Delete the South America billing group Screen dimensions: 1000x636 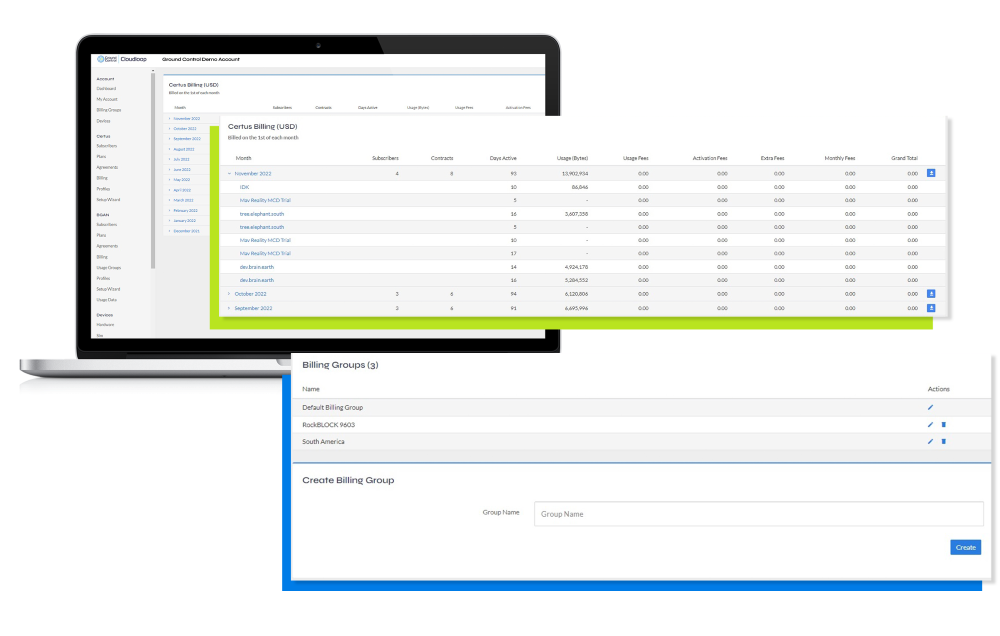click(x=944, y=441)
